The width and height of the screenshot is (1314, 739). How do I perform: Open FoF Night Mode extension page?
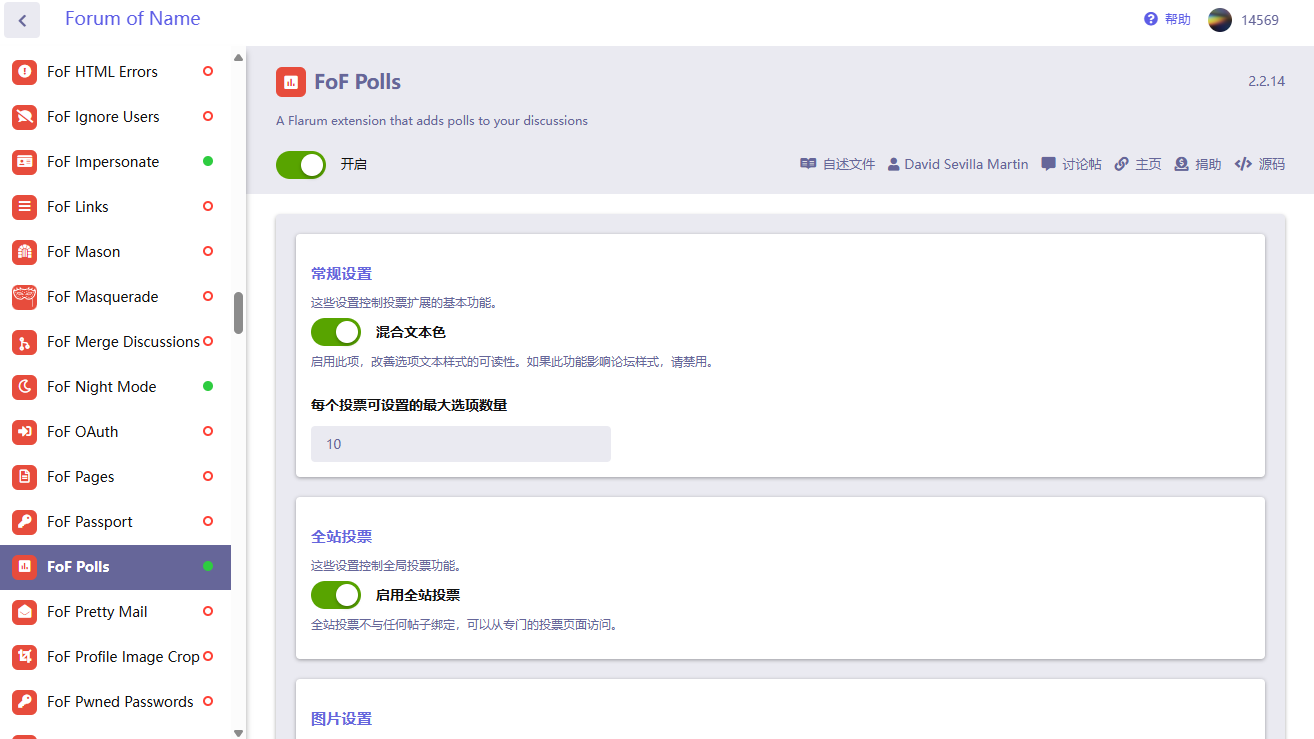115,387
